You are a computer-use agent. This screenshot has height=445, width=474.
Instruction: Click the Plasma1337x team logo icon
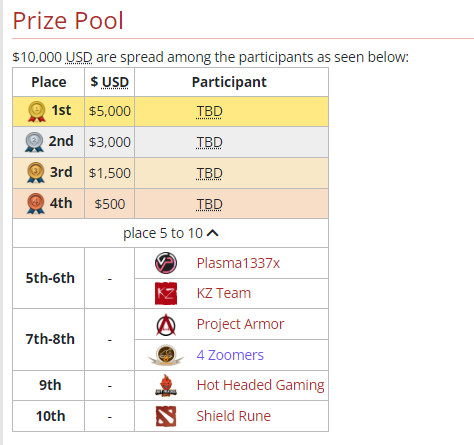pos(166,263)
